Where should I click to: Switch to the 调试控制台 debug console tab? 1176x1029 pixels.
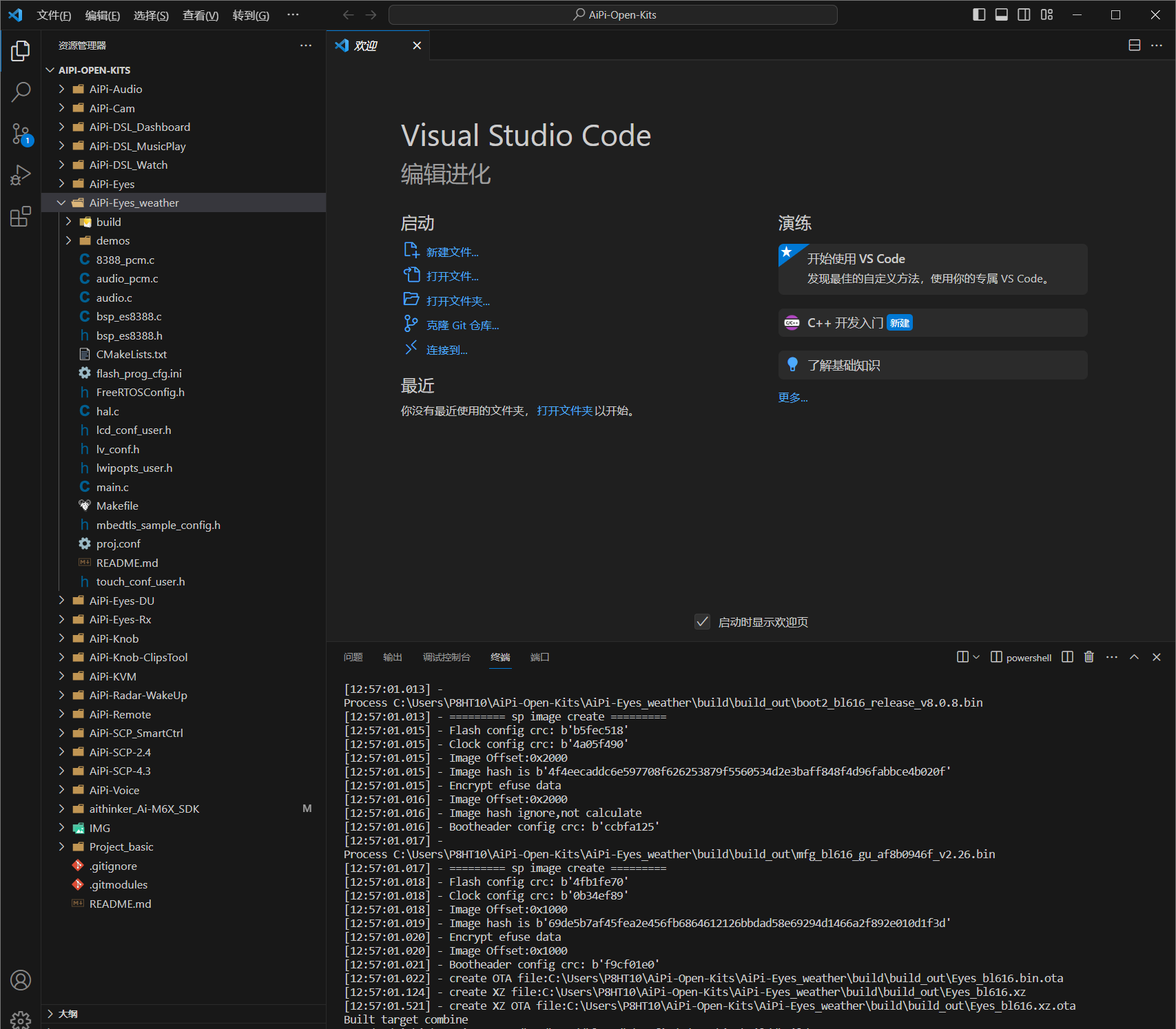click(446, 657)
